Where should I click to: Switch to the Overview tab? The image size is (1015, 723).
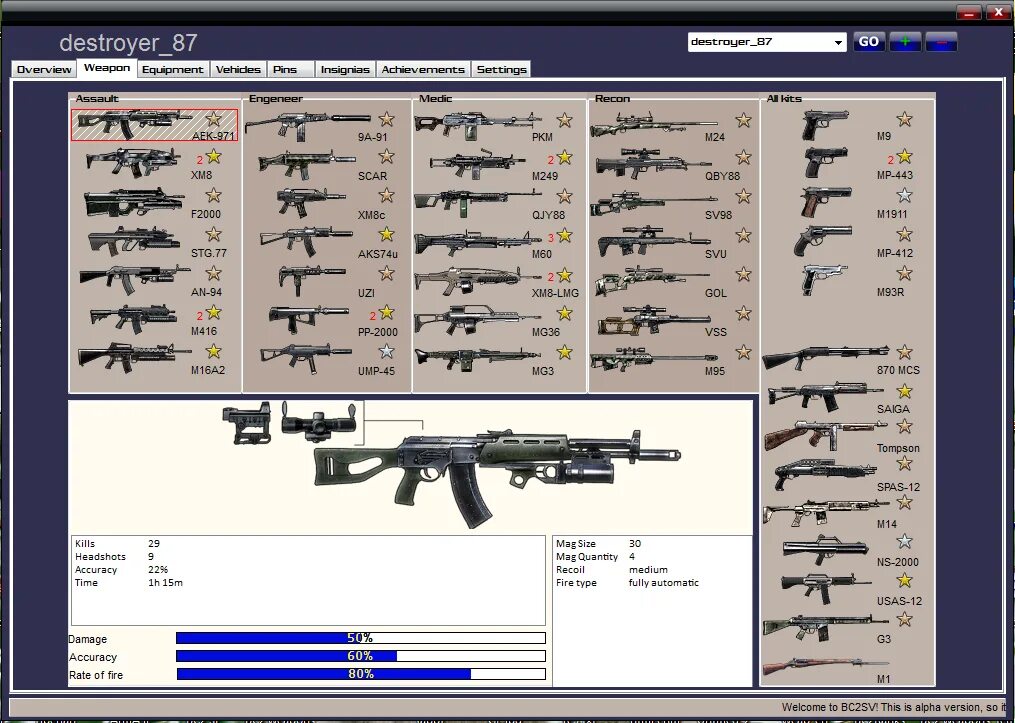pos(44,69)
